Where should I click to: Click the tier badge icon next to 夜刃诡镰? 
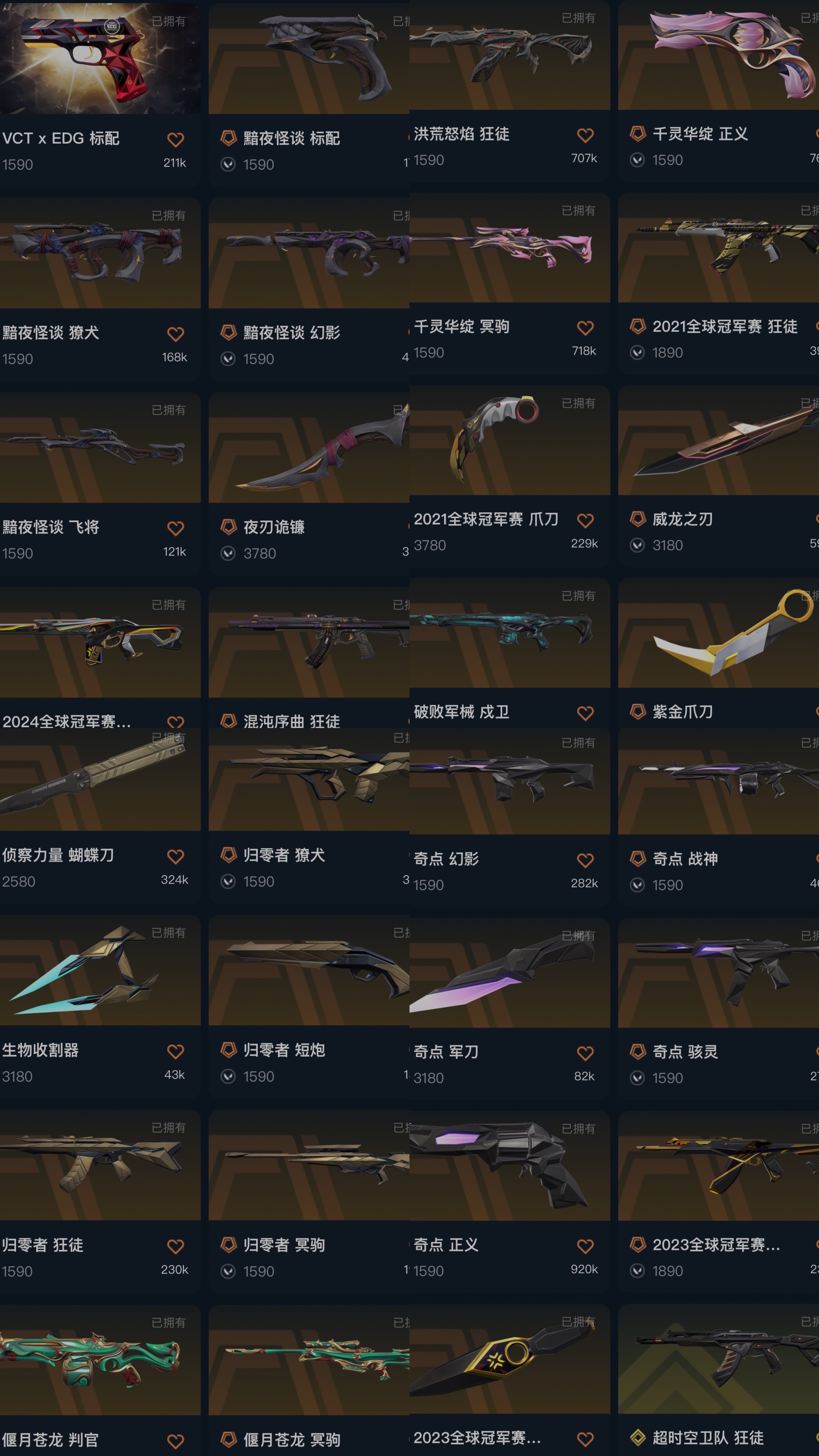tap(228, 527)
